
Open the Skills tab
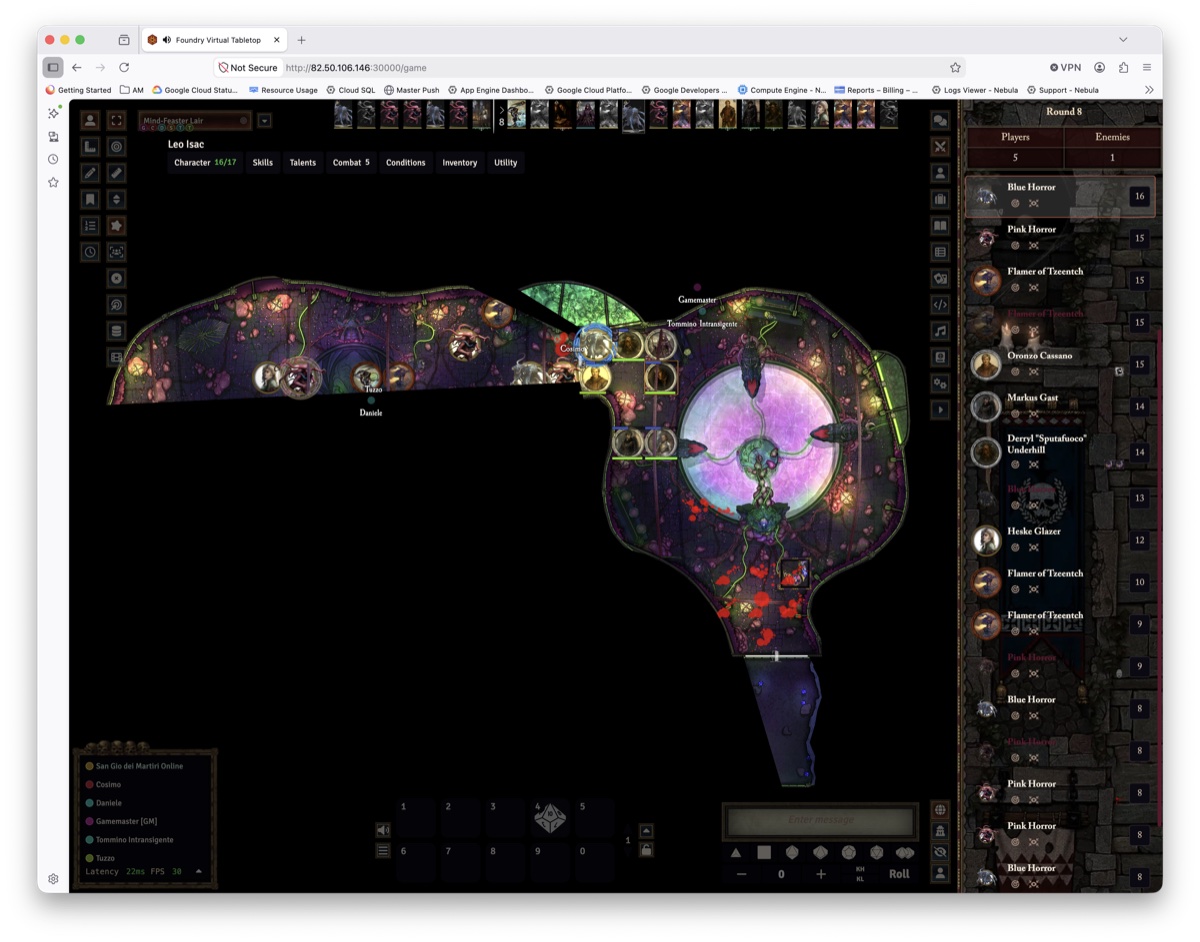[x=263, y=162]
